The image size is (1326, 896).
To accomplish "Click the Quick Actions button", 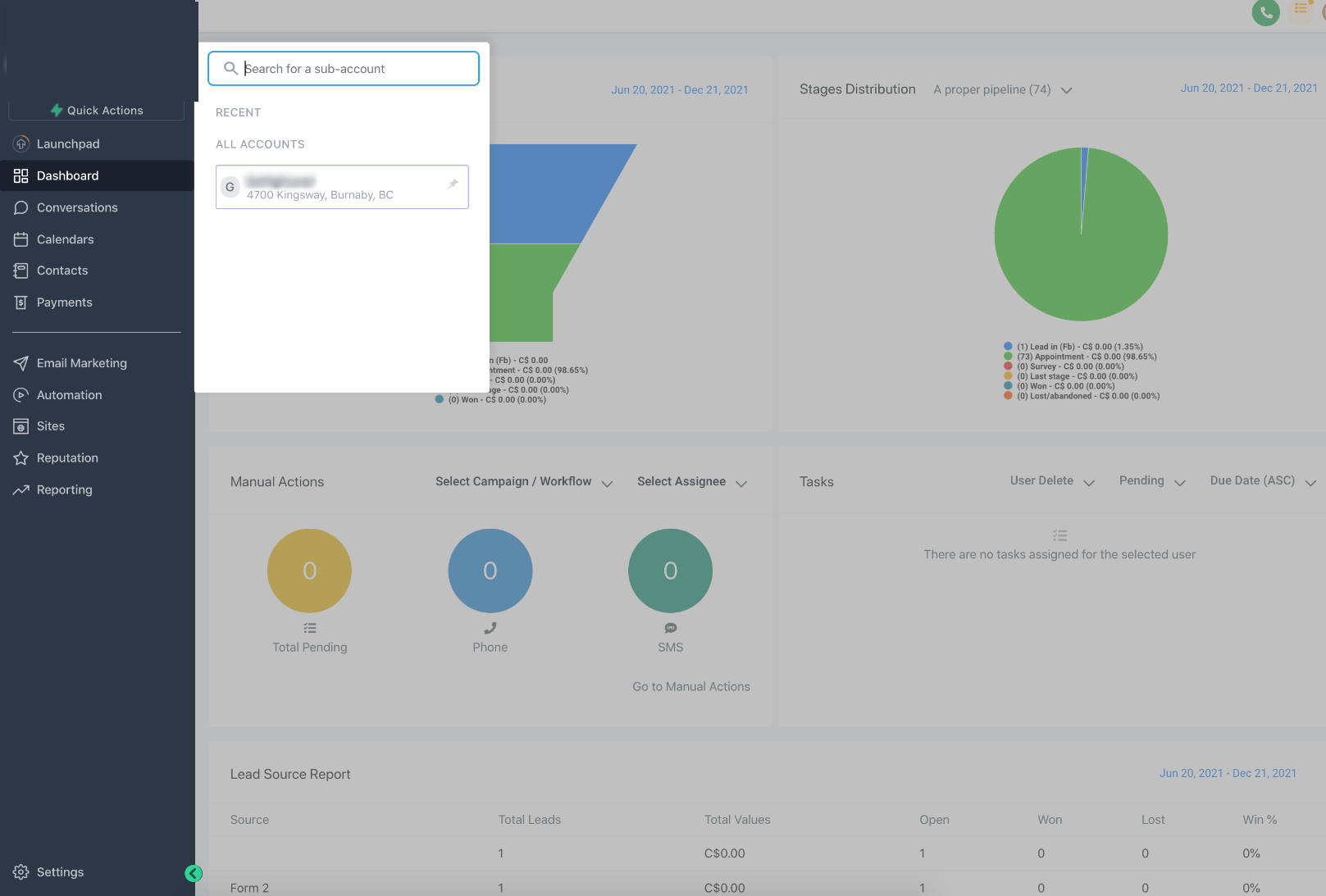I will pos(97,111).
